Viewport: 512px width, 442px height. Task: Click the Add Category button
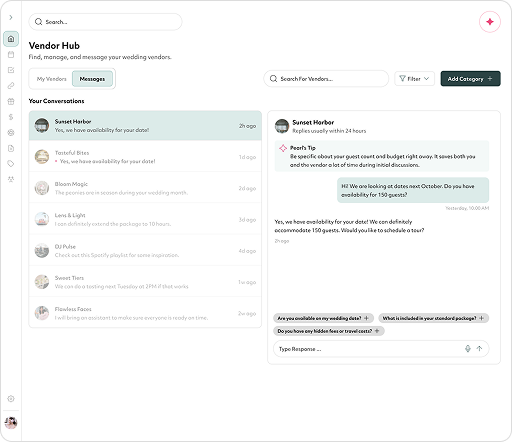(x=470, y=79)
